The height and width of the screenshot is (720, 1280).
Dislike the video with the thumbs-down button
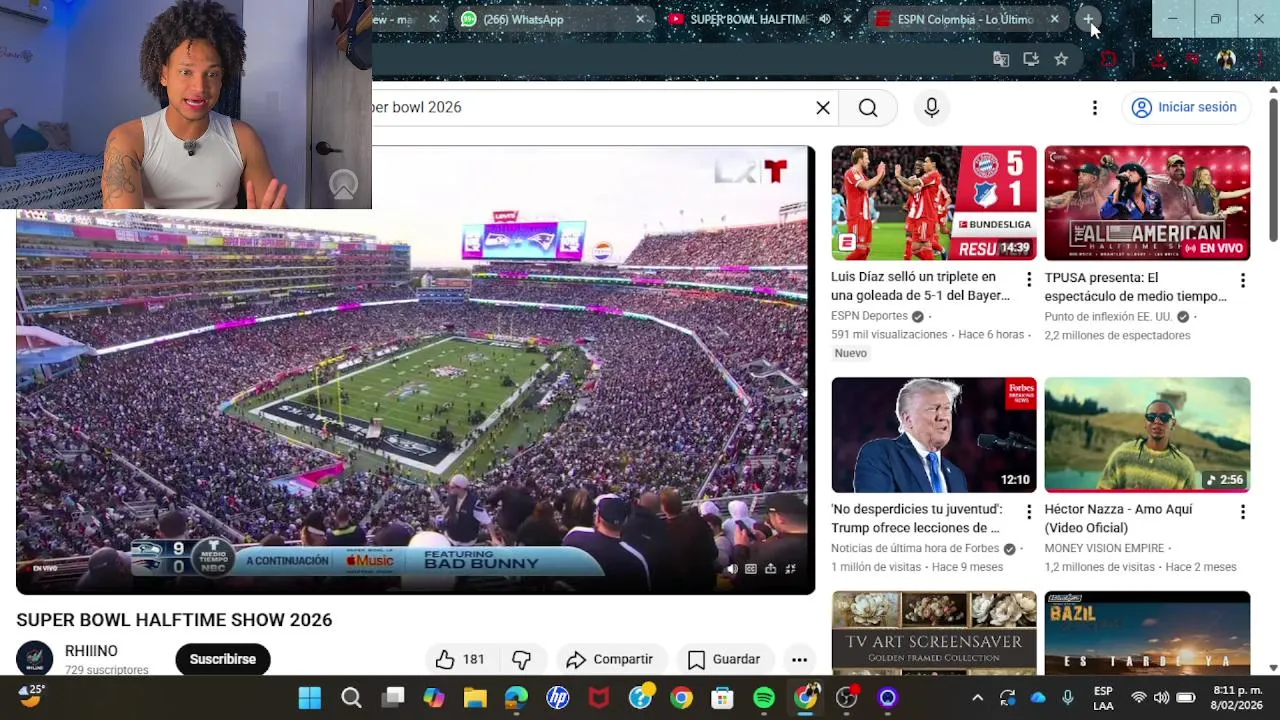[x=522, y=659]
